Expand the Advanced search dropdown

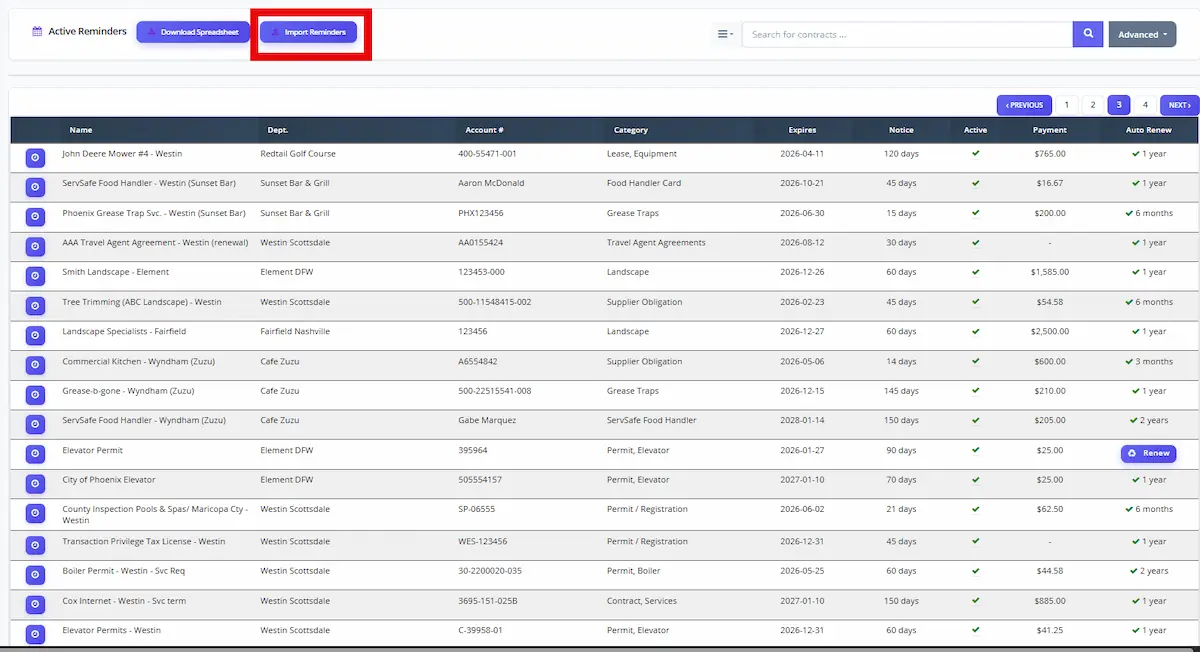click(1142, 34)
